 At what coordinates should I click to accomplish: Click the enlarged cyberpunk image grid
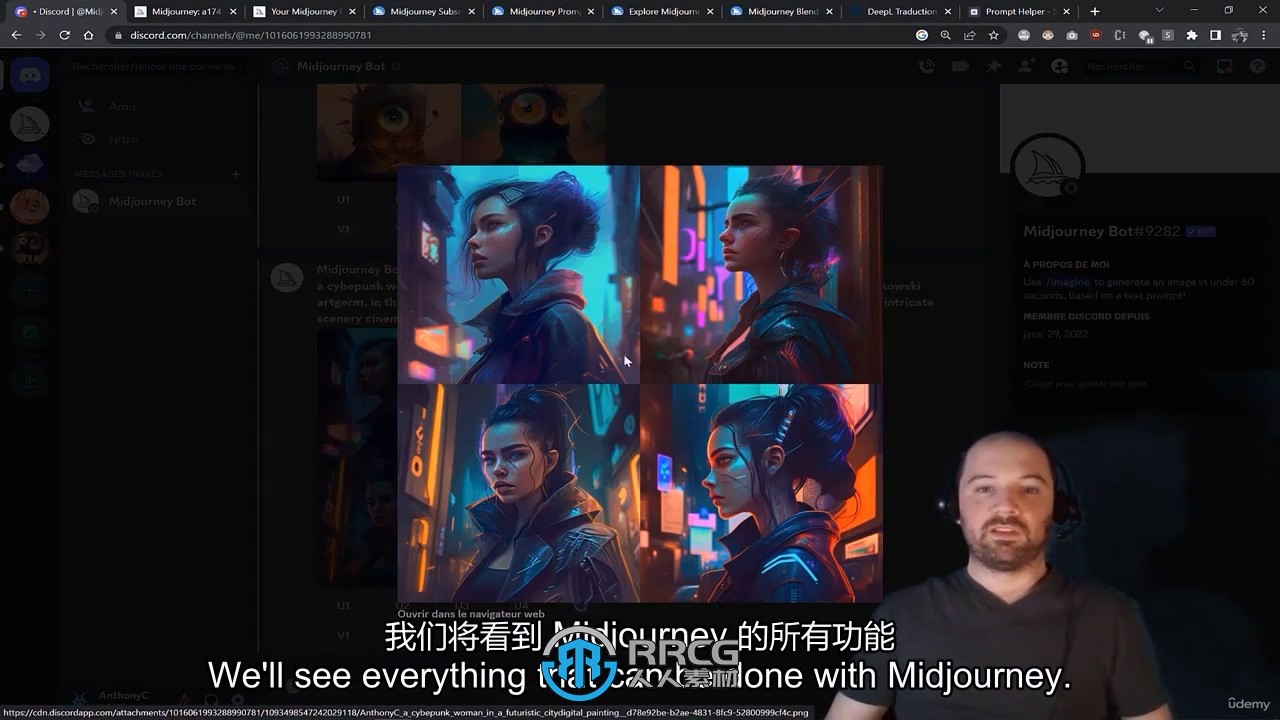[x=640, y=384]
